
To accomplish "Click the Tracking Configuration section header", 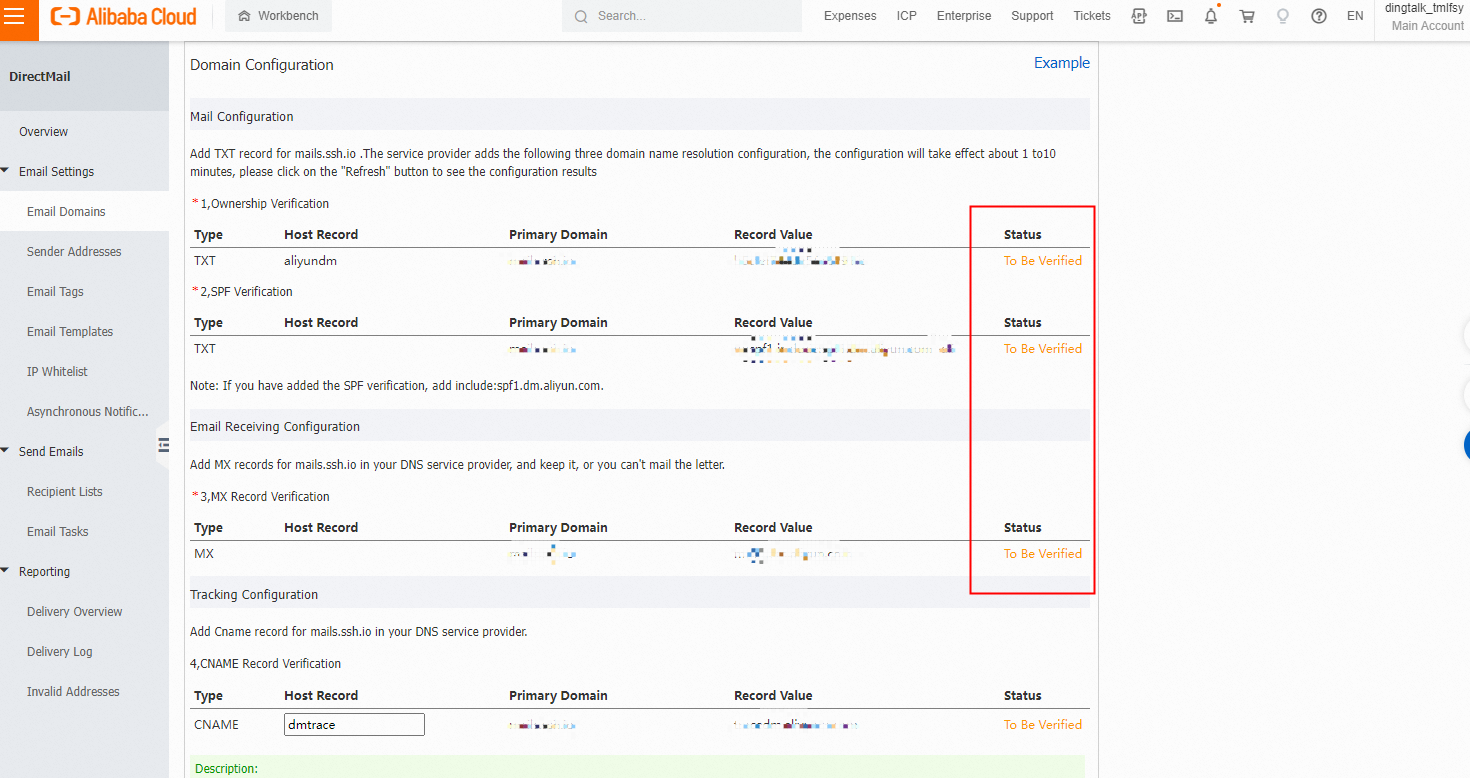I will point(254,595).
